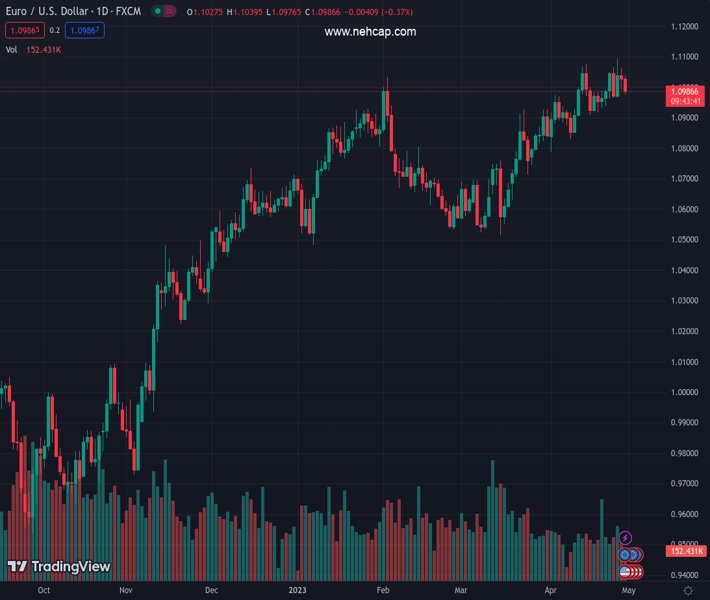Click the current price label 1.09866 on axis

(688, 91)
